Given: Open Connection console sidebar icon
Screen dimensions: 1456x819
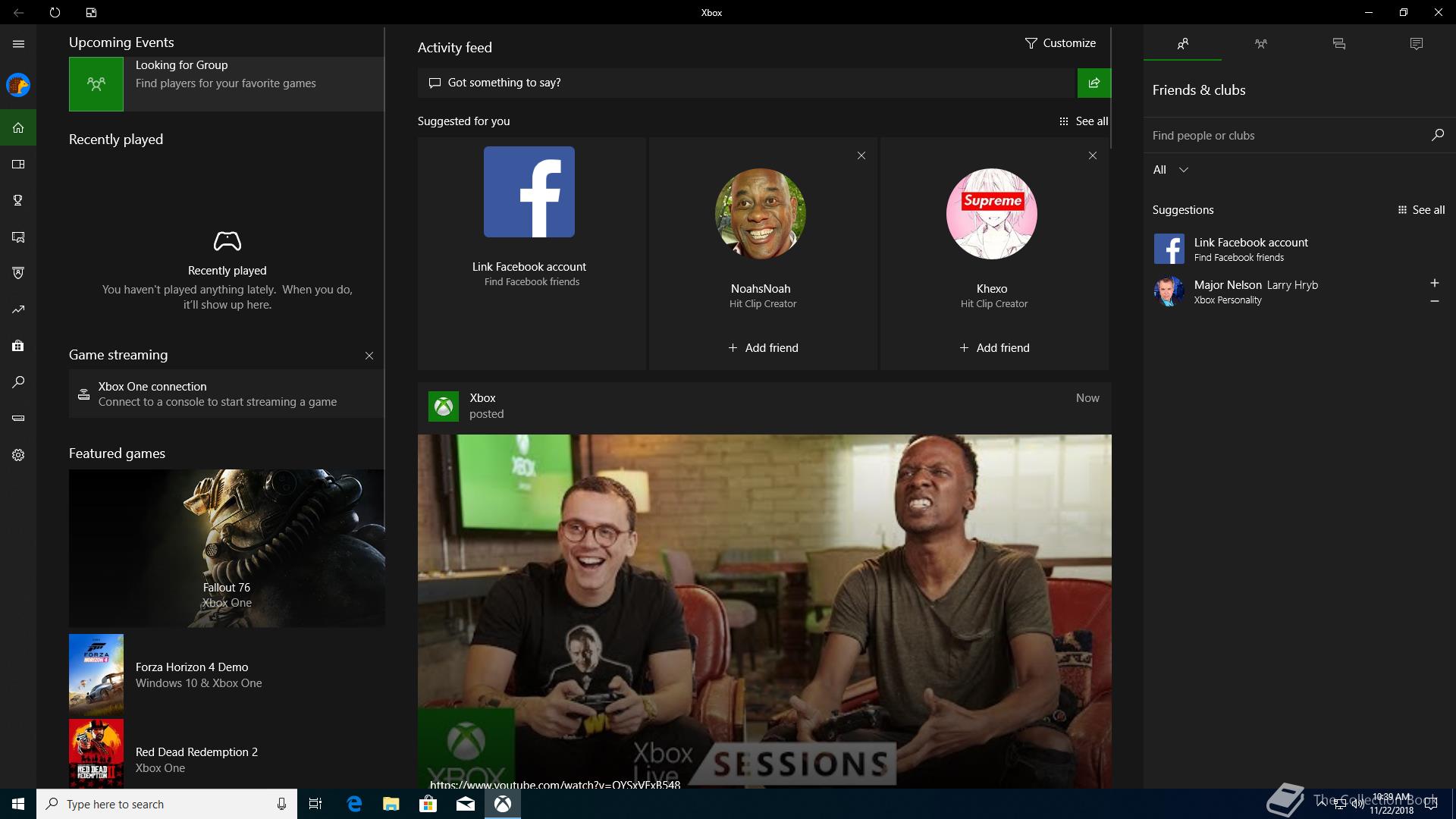Looking at the screenshot, I should pos(18,419).
